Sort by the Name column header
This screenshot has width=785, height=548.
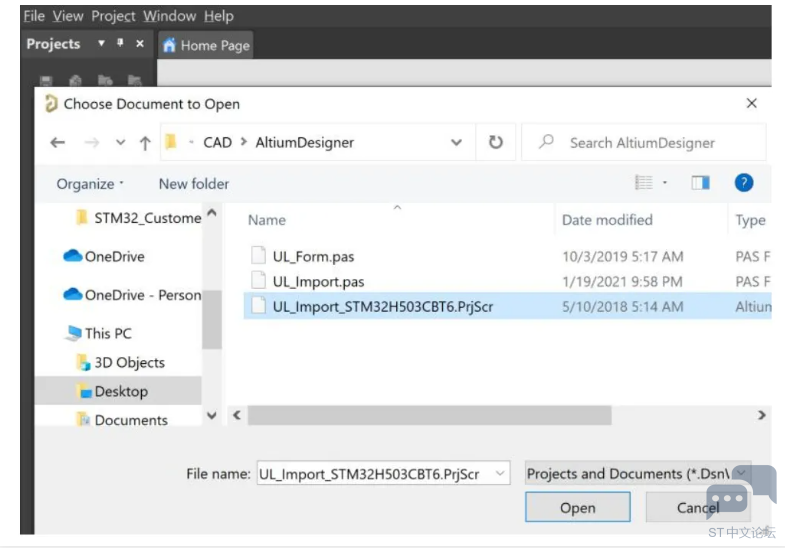click(x=266, y=220)
